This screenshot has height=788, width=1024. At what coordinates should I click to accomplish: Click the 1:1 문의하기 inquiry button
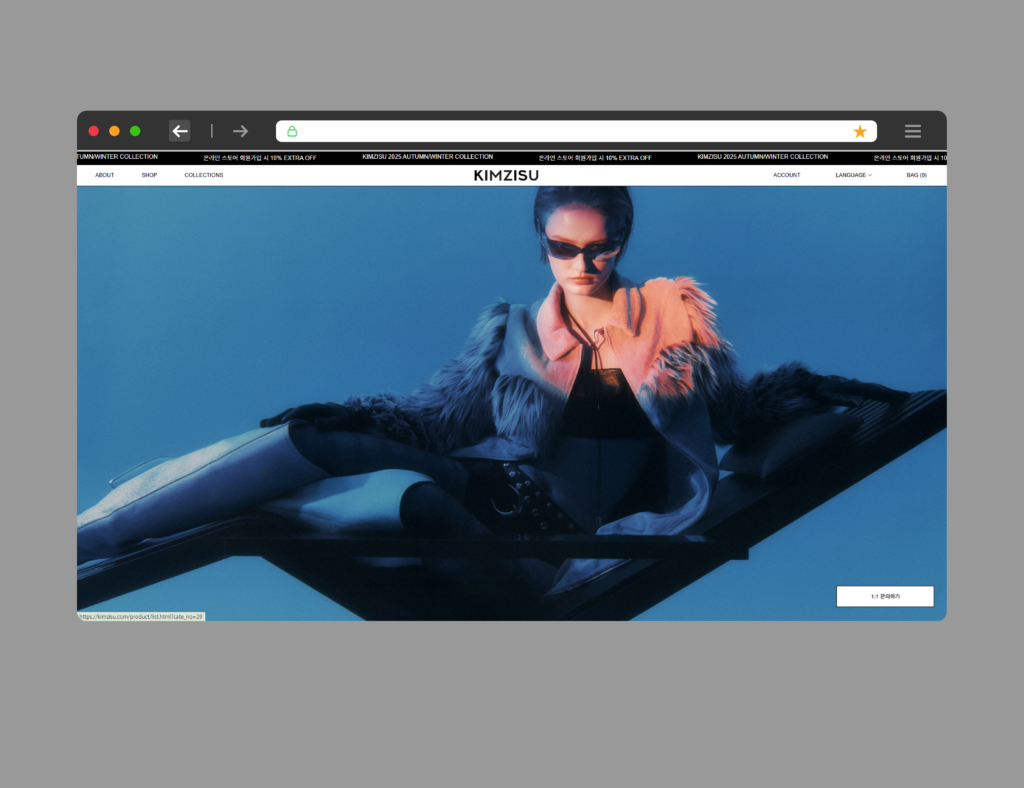coord(885,596)
